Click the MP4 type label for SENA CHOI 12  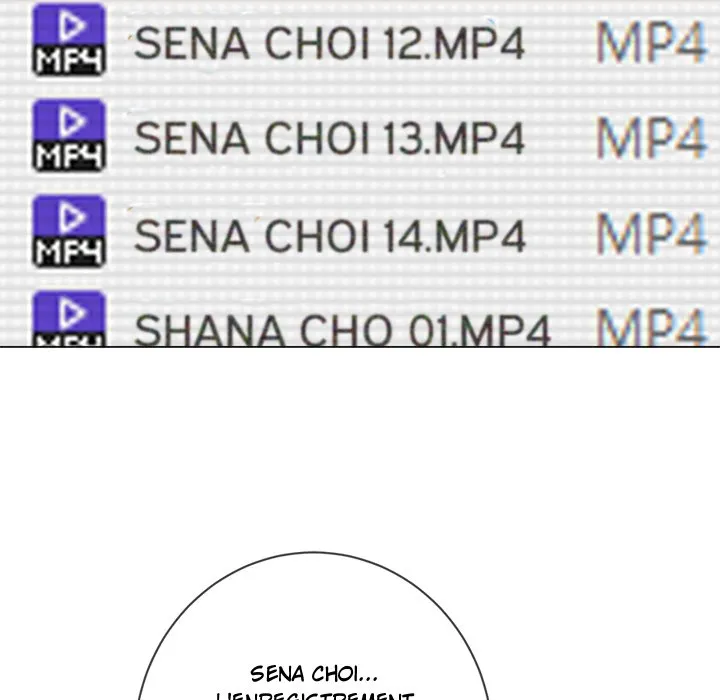pos(650,45)
